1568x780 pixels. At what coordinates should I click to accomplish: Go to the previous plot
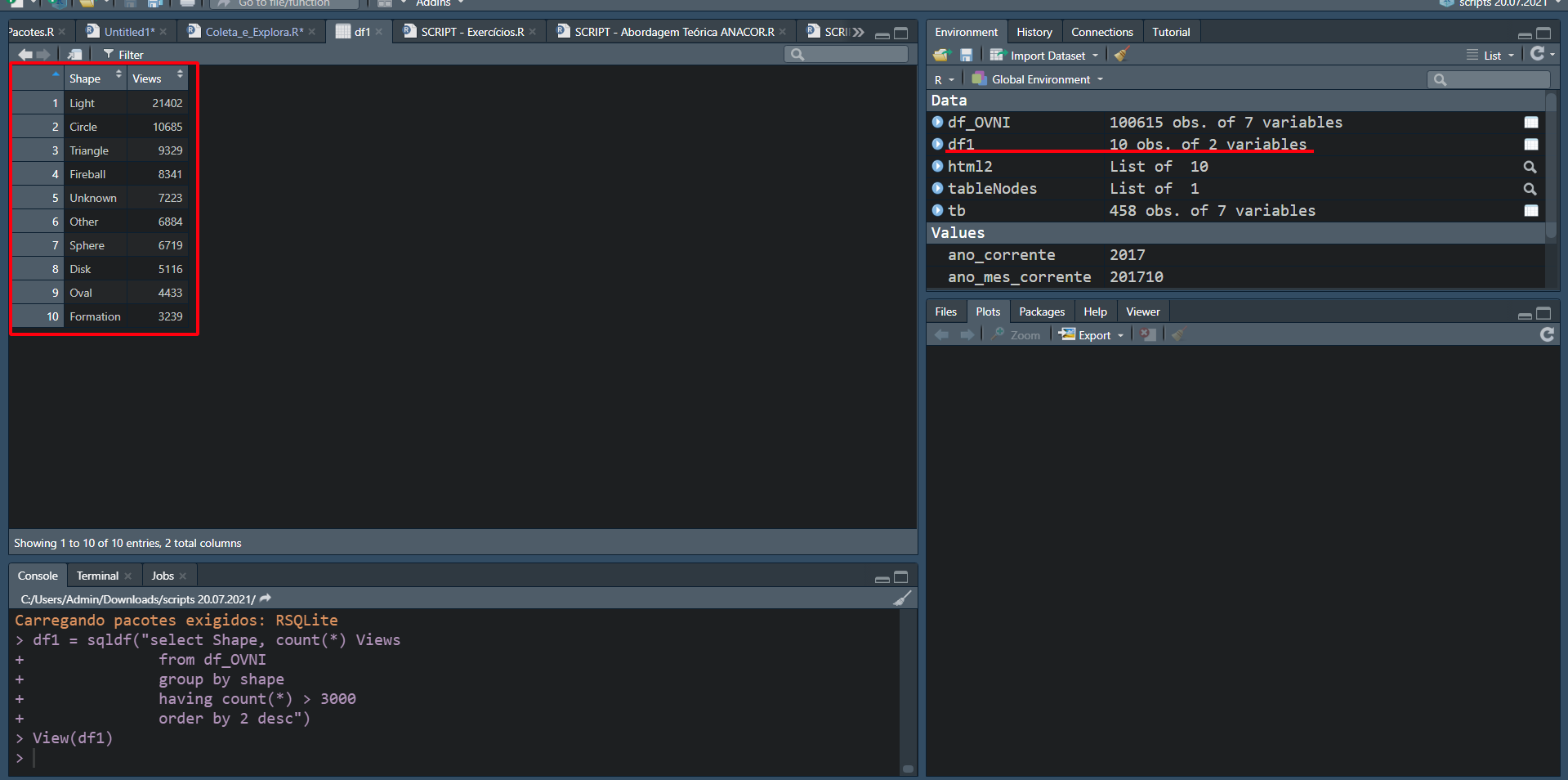[x=941, y=334]
